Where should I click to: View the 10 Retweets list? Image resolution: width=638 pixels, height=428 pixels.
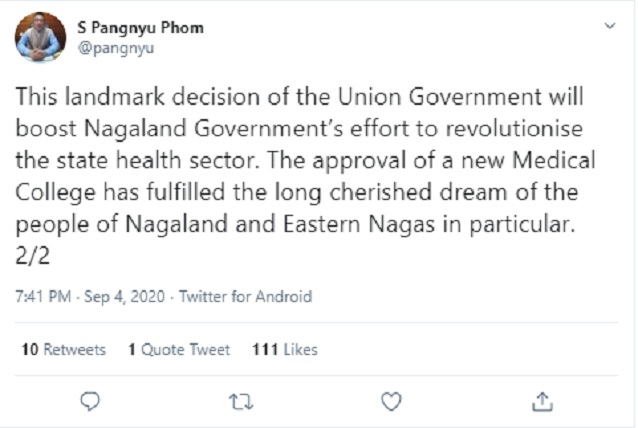(62, 350)
